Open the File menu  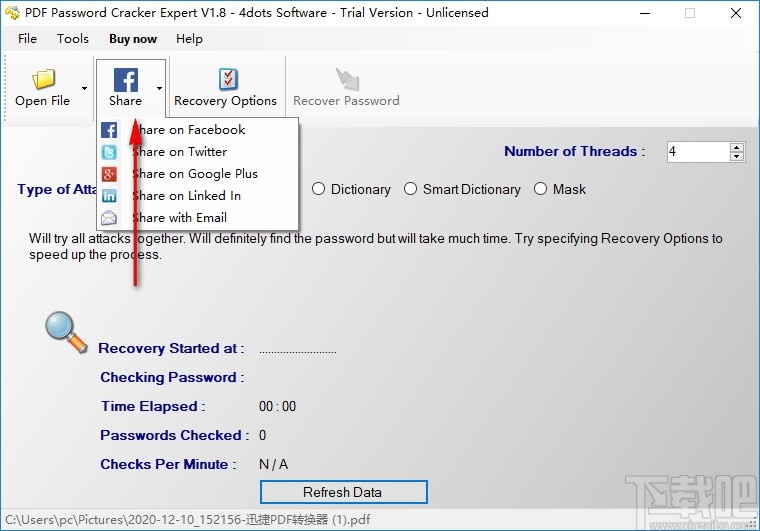27,39
